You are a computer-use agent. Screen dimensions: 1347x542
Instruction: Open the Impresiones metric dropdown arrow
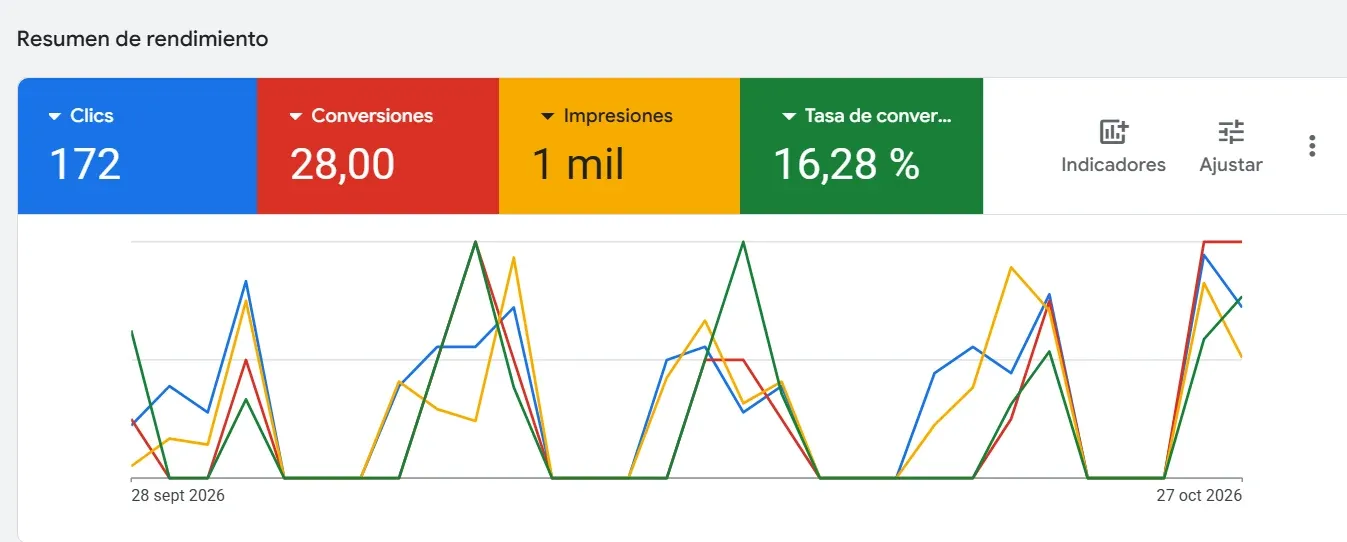(548, 116)
